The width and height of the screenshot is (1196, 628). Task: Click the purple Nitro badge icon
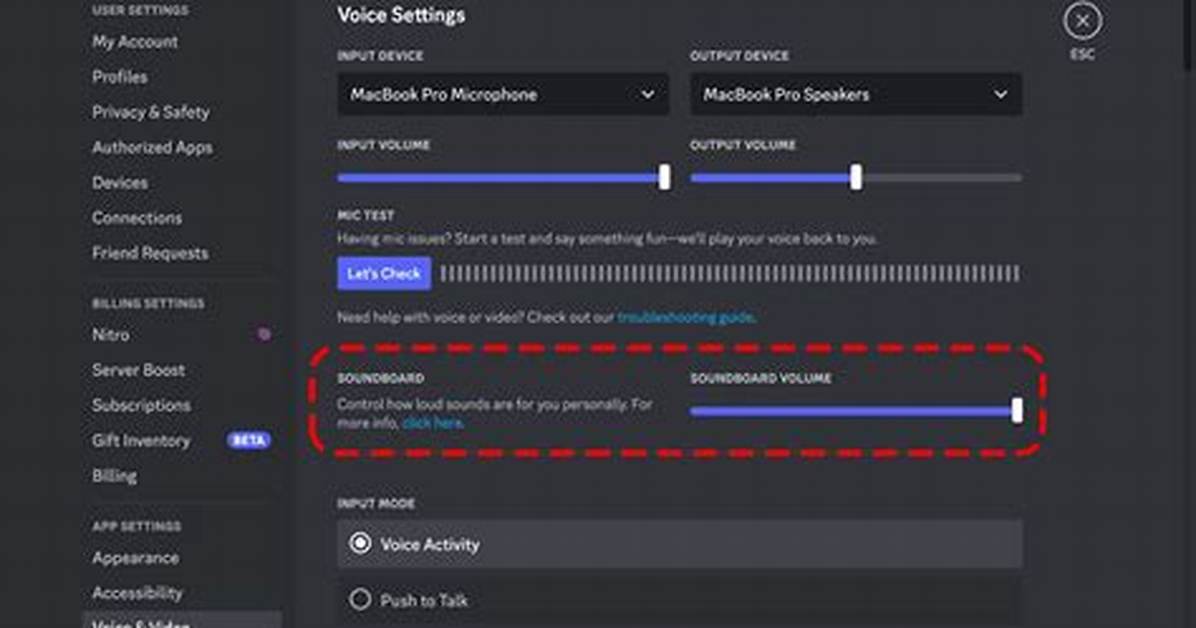point(264,334)
